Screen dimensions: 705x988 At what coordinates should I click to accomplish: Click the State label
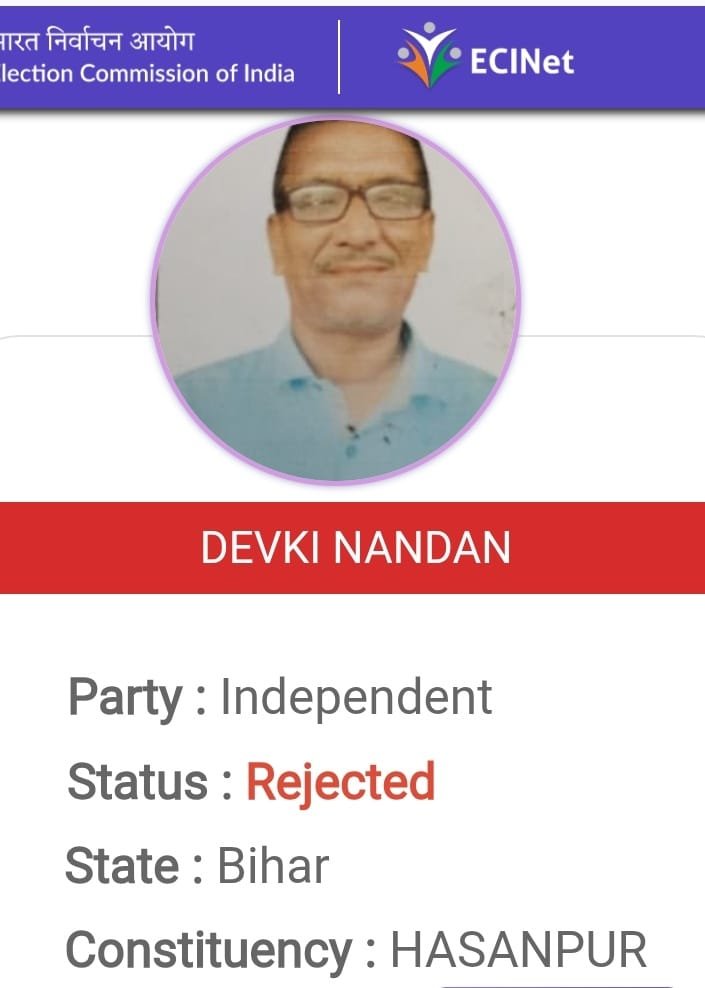(x=122, y=865)
